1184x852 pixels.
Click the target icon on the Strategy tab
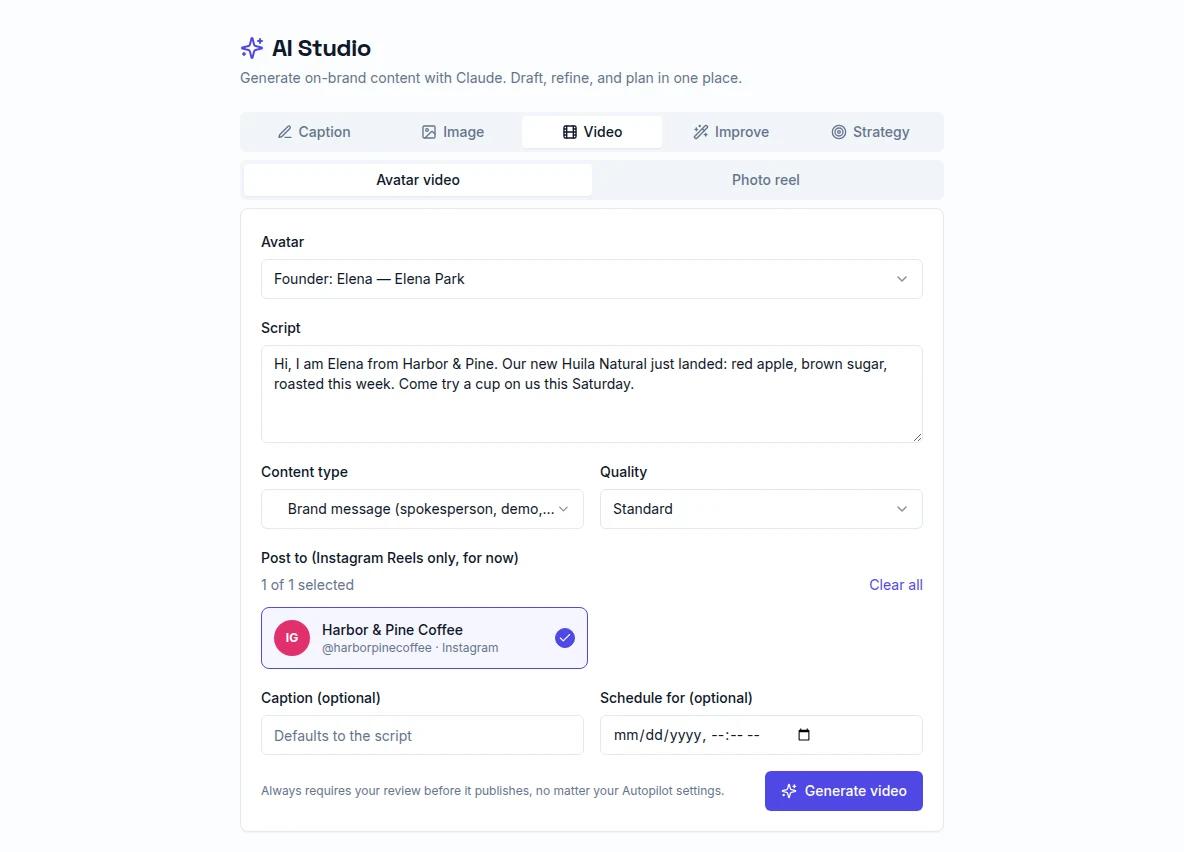(839, 132)
